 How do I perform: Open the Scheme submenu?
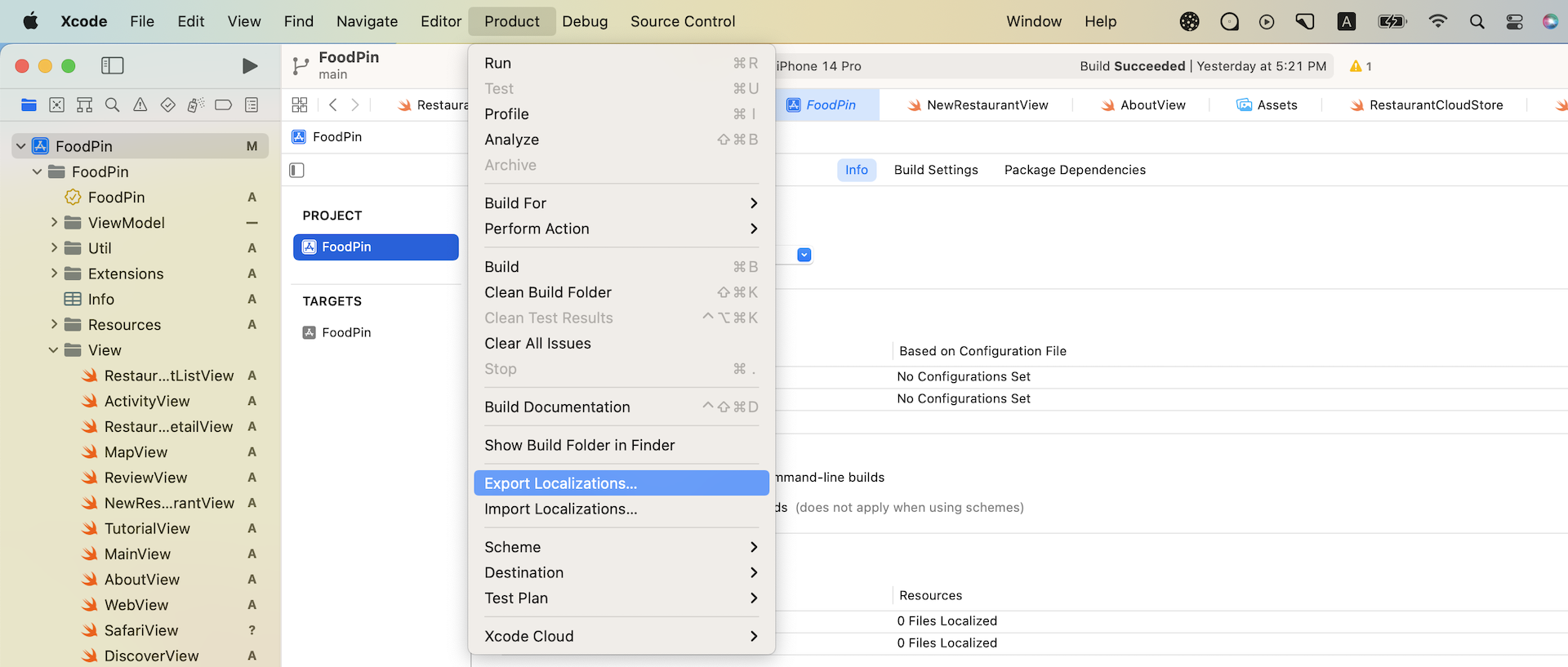[621, 547]
